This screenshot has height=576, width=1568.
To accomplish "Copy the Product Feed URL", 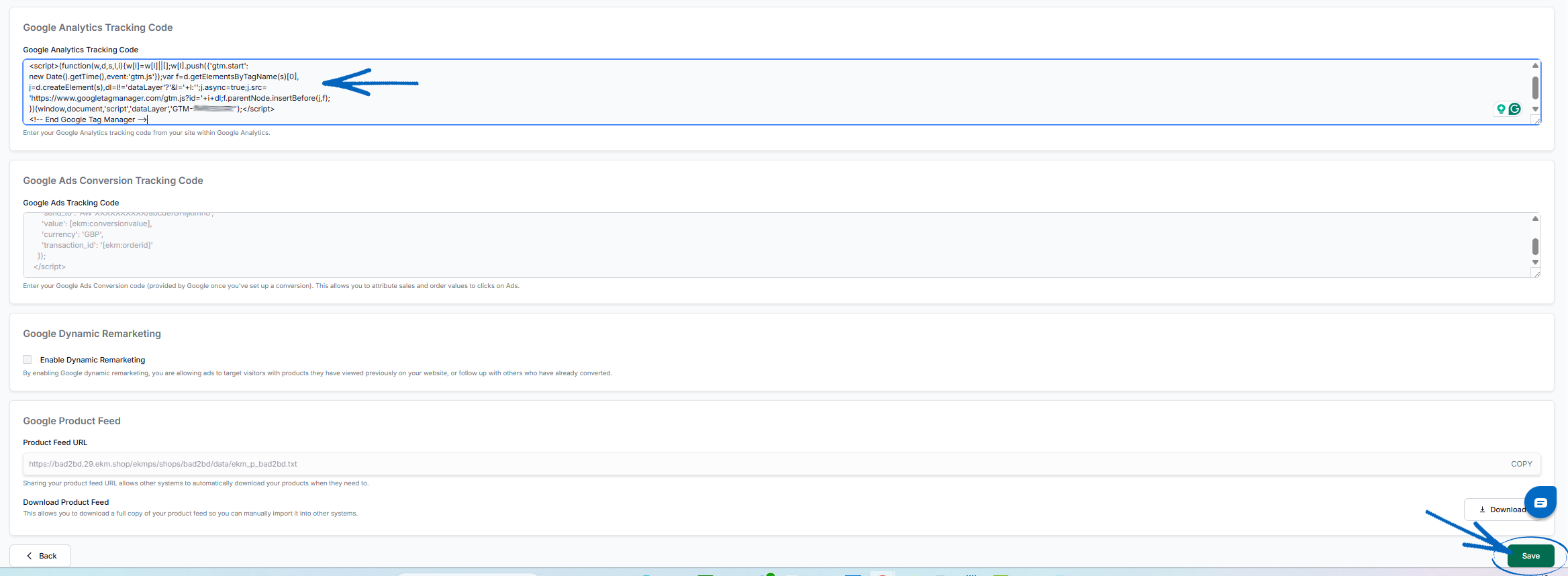I will [1522, 464].
